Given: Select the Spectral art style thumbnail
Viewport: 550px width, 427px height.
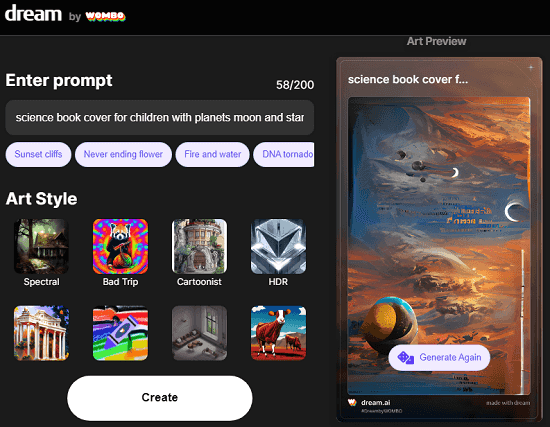Looking at the screenshot, I should pos(41,246).
